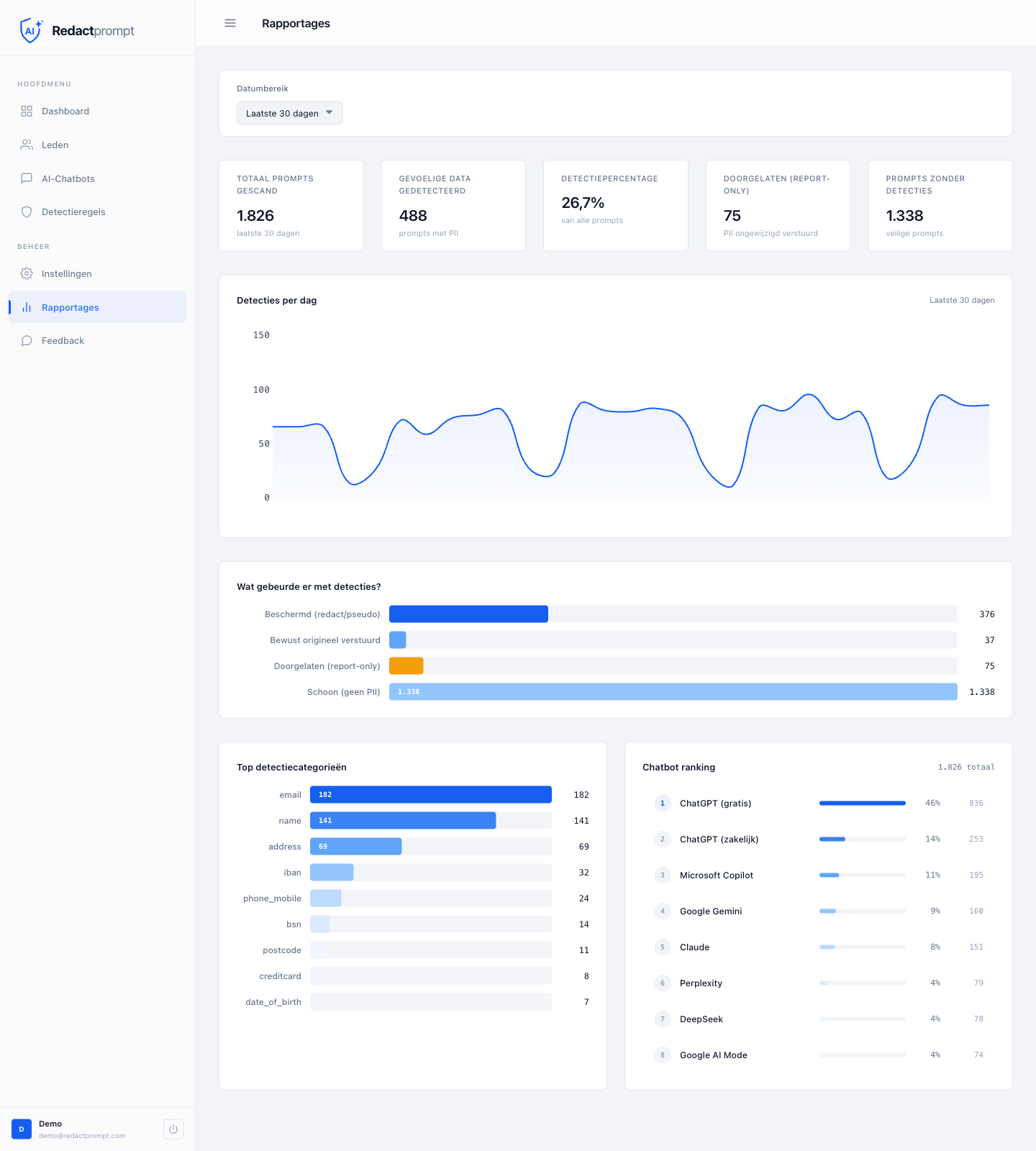Click the address category bar
Viewport: 1036px width, 1151px height.
[x=356, y=846]
